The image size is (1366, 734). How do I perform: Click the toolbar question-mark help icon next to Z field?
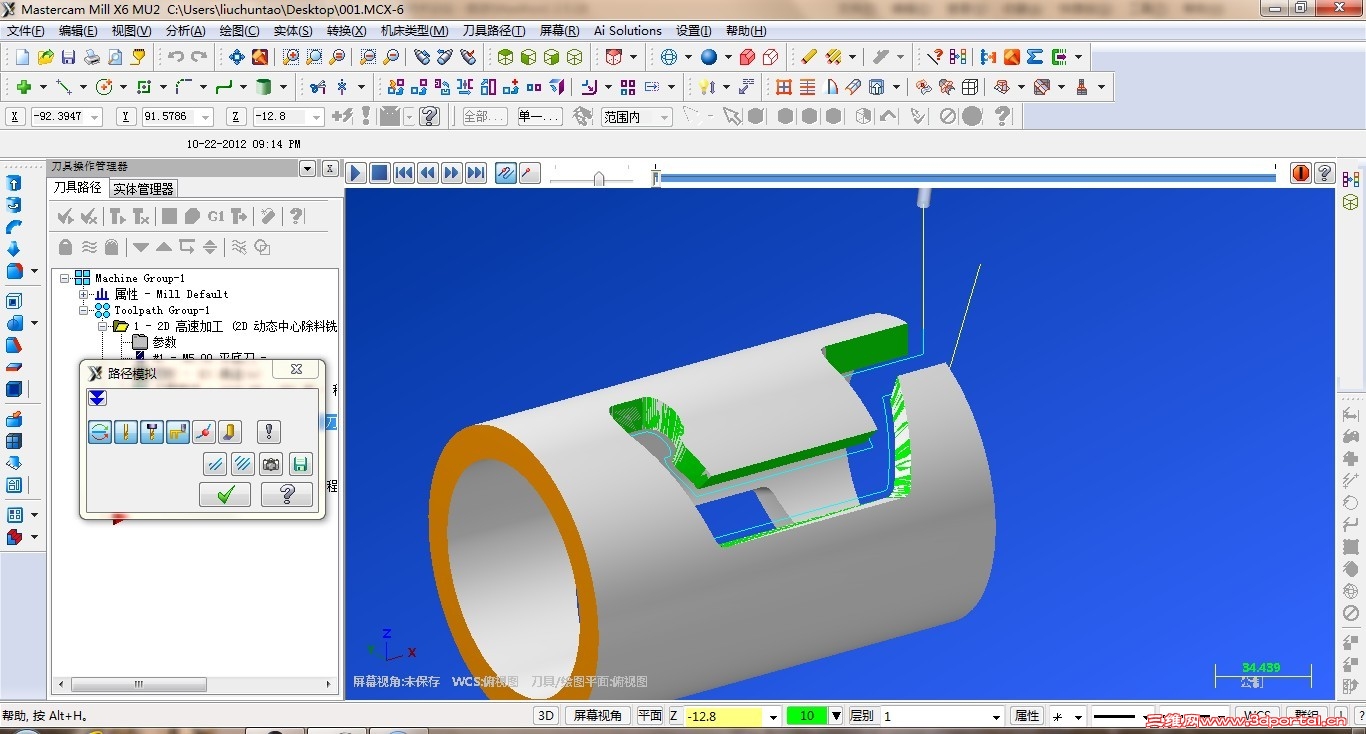point(430,116)
